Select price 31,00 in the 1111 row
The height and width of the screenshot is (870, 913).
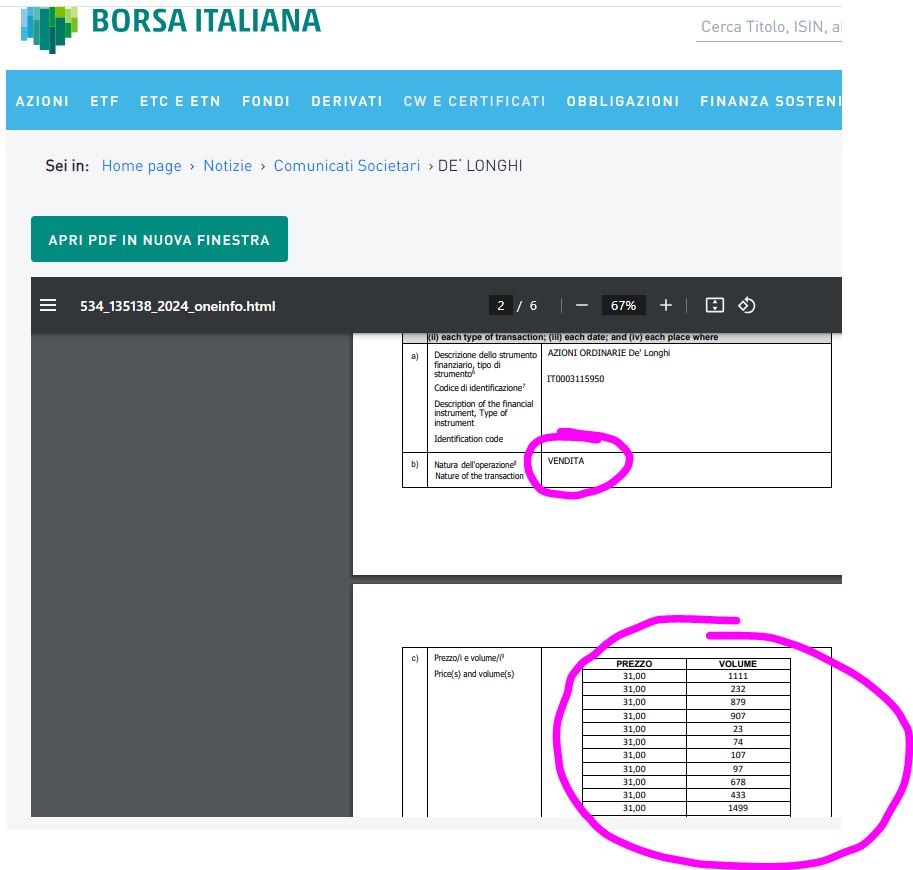tap(634, 676)
